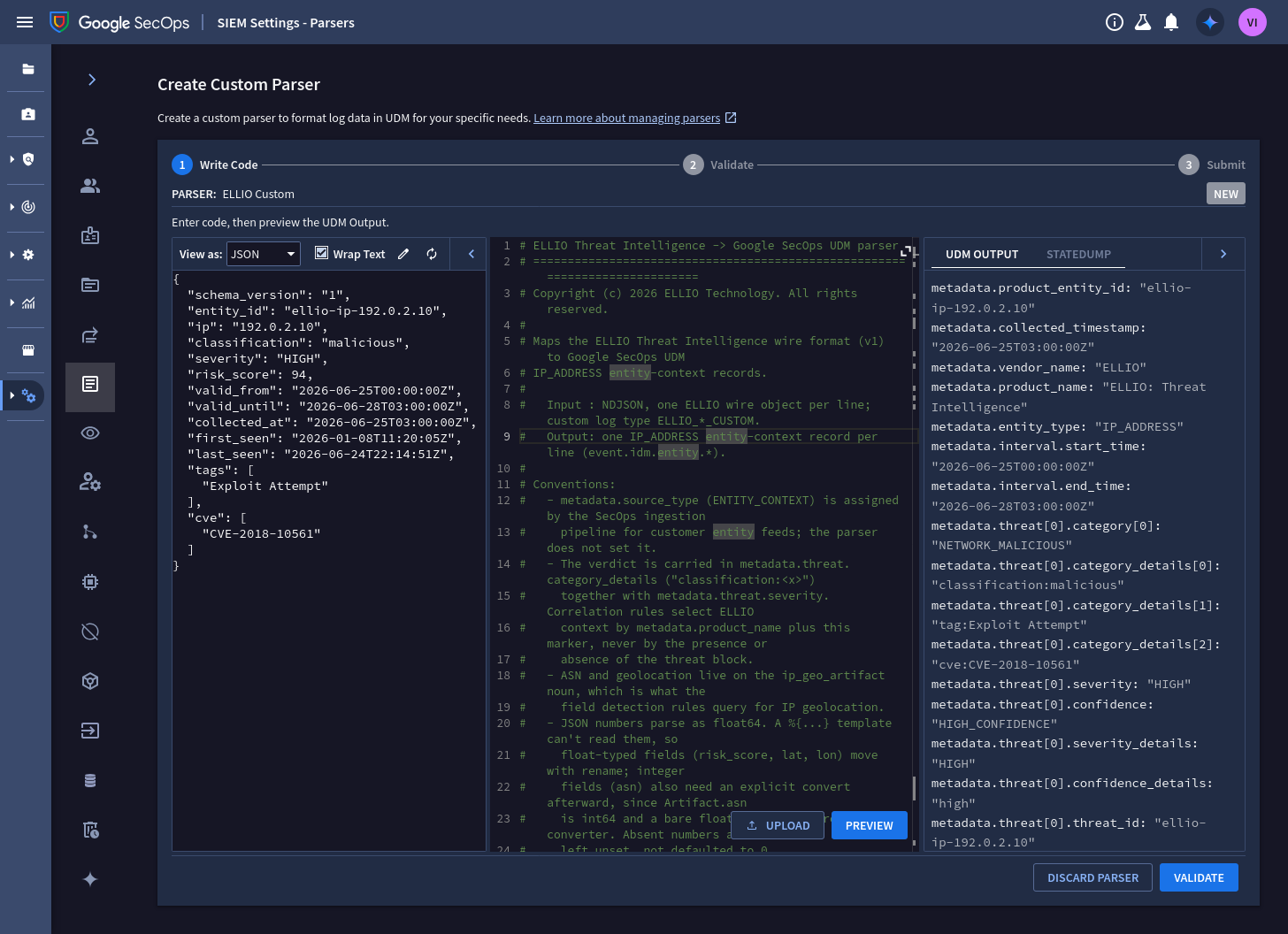Click code line 11 '# Conventions:'
Screen dimensions: 1288x934
tap(567, 485)
